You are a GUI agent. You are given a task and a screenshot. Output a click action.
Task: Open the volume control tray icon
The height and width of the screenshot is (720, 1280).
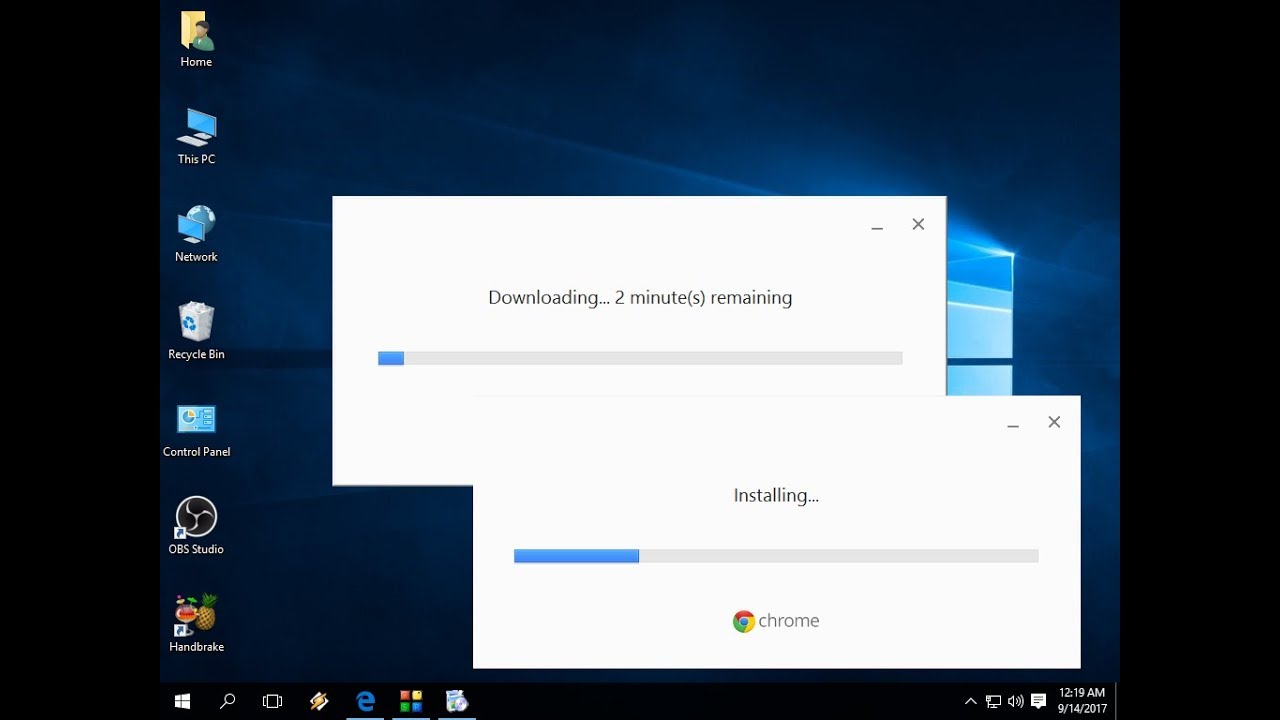1016,701
